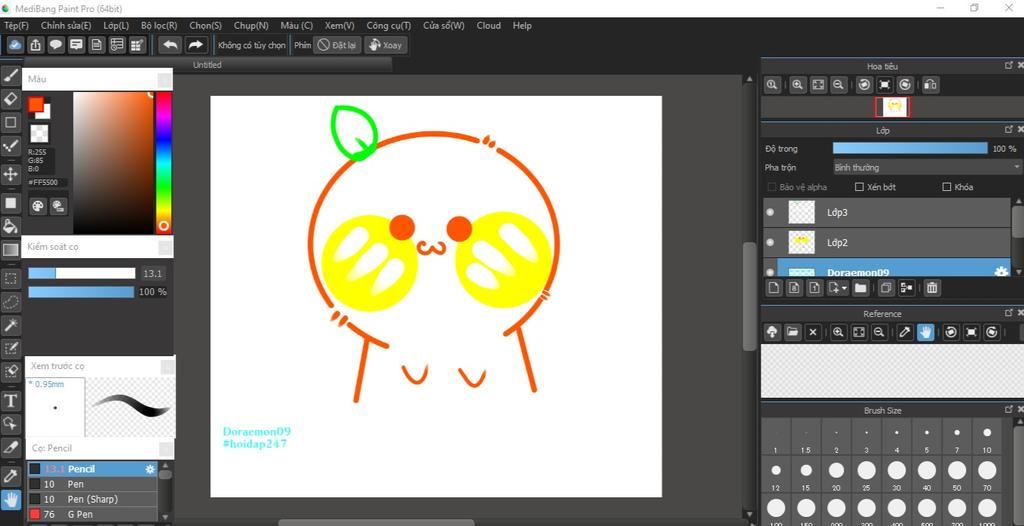The height and width of the screenshot is (526, 1024).
Task: Pick the Text tool
Action: point(11,400)
